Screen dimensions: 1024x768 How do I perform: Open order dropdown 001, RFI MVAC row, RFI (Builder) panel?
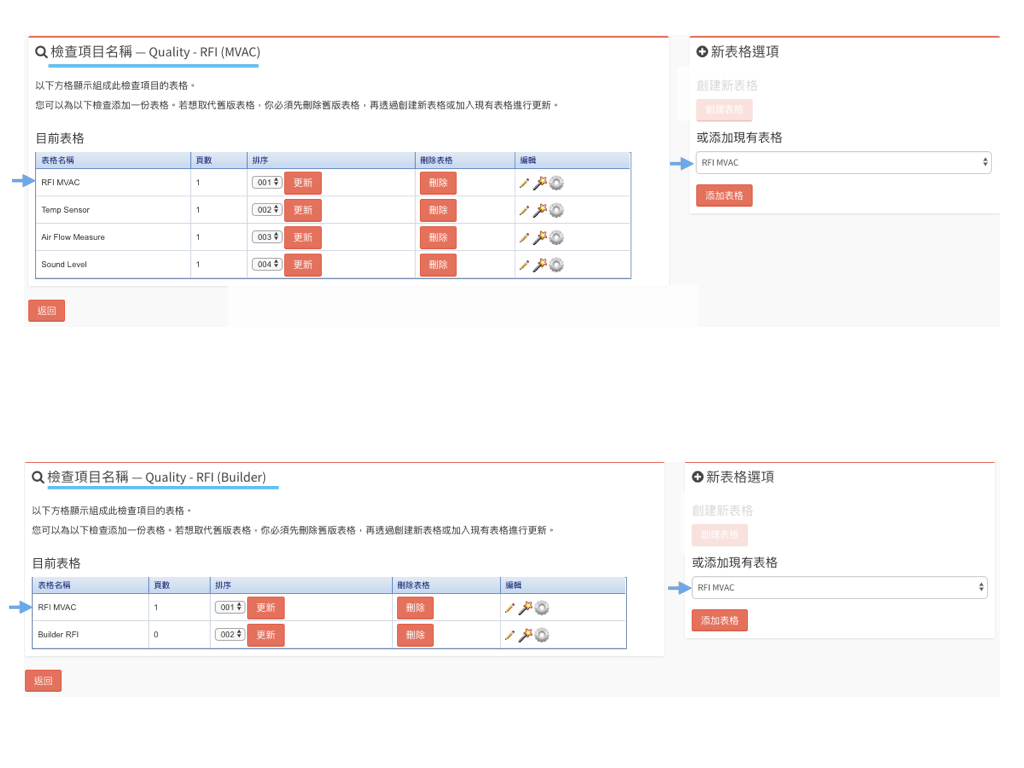point(230,607)
